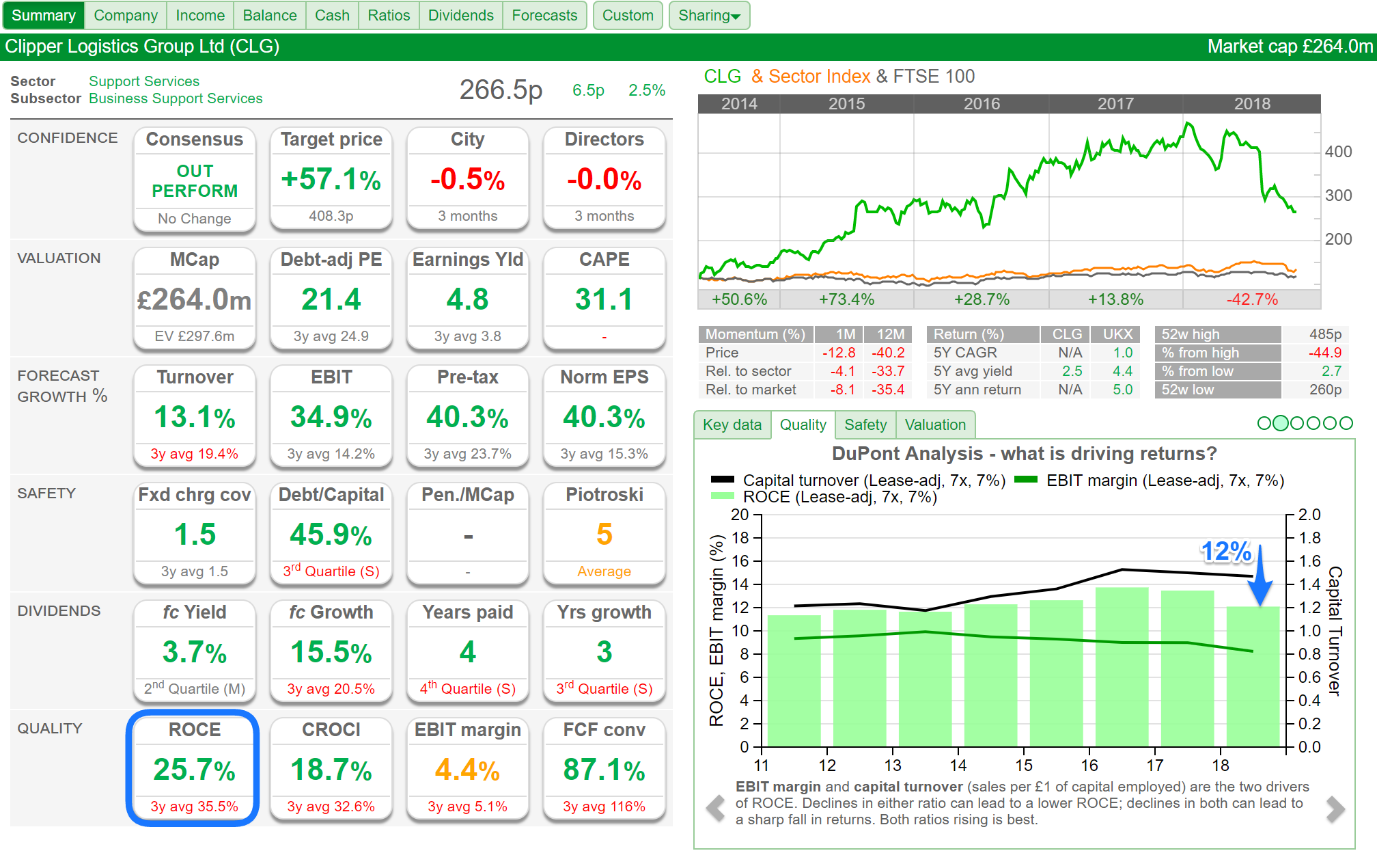Switch to the Forecasts tab
The image size is (1377, 853).
click(544, 15)
